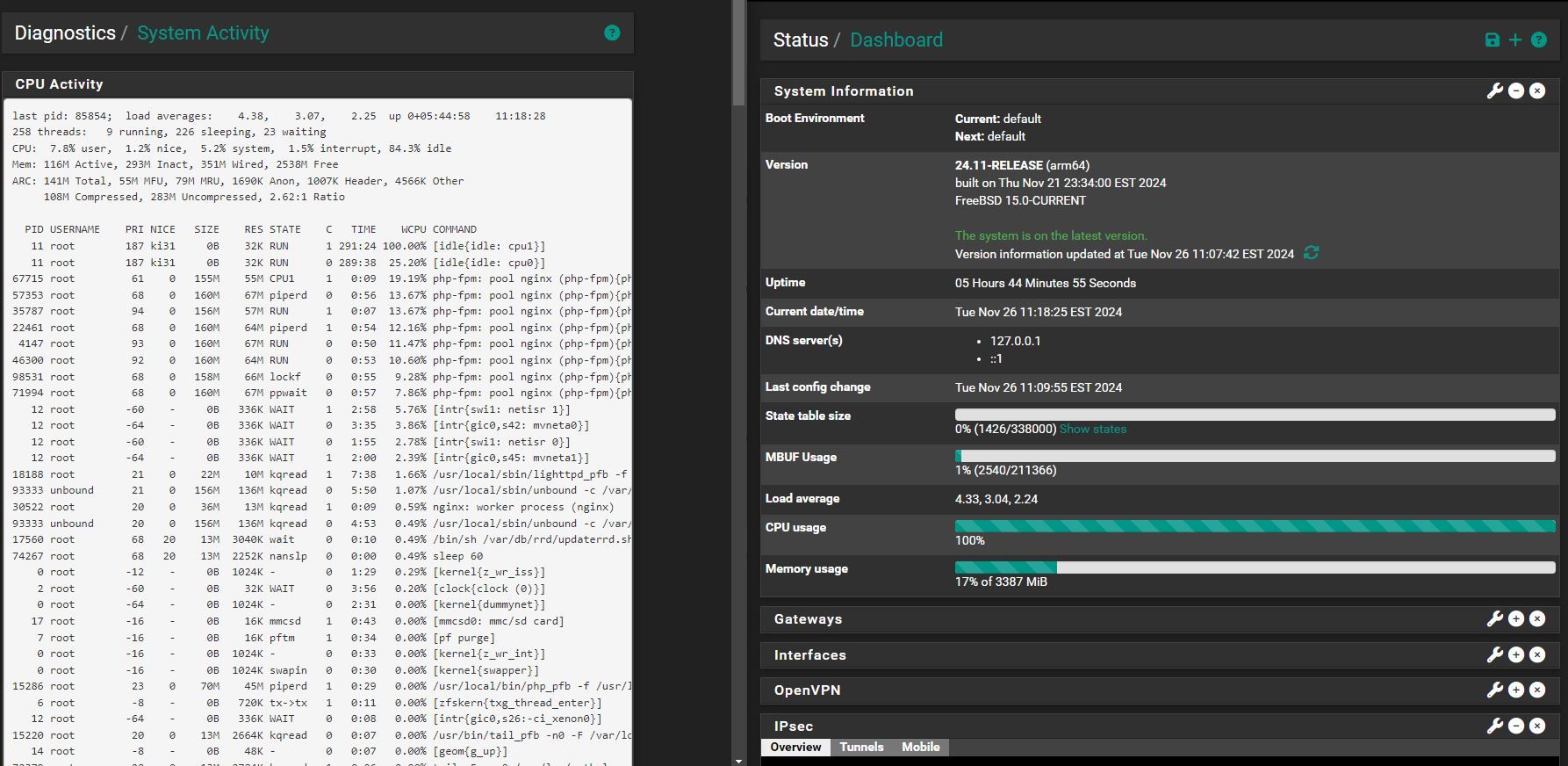Viewport: 1568px width, 766px height.
Task: Click the Memory usage progress bar
Action: [1255, 567]
